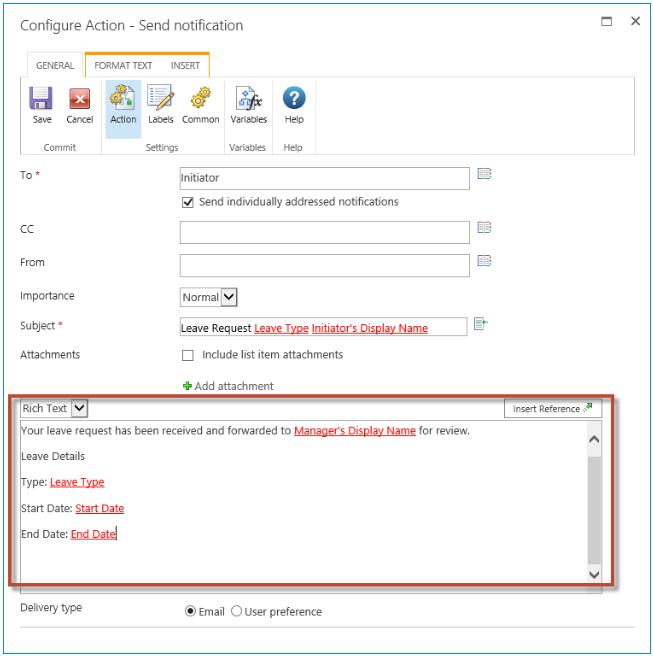Screen dimensions: 653x656
Task: Click the green Add attachment plus icon
Action: point(187,386)
